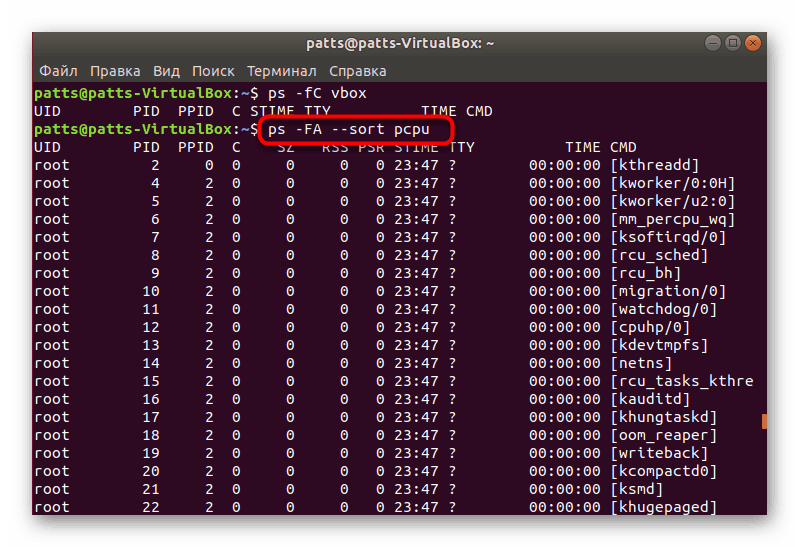Click the [kcompactd0] process name
Screen dimensions: 799x547
click(x=663, y=471)
